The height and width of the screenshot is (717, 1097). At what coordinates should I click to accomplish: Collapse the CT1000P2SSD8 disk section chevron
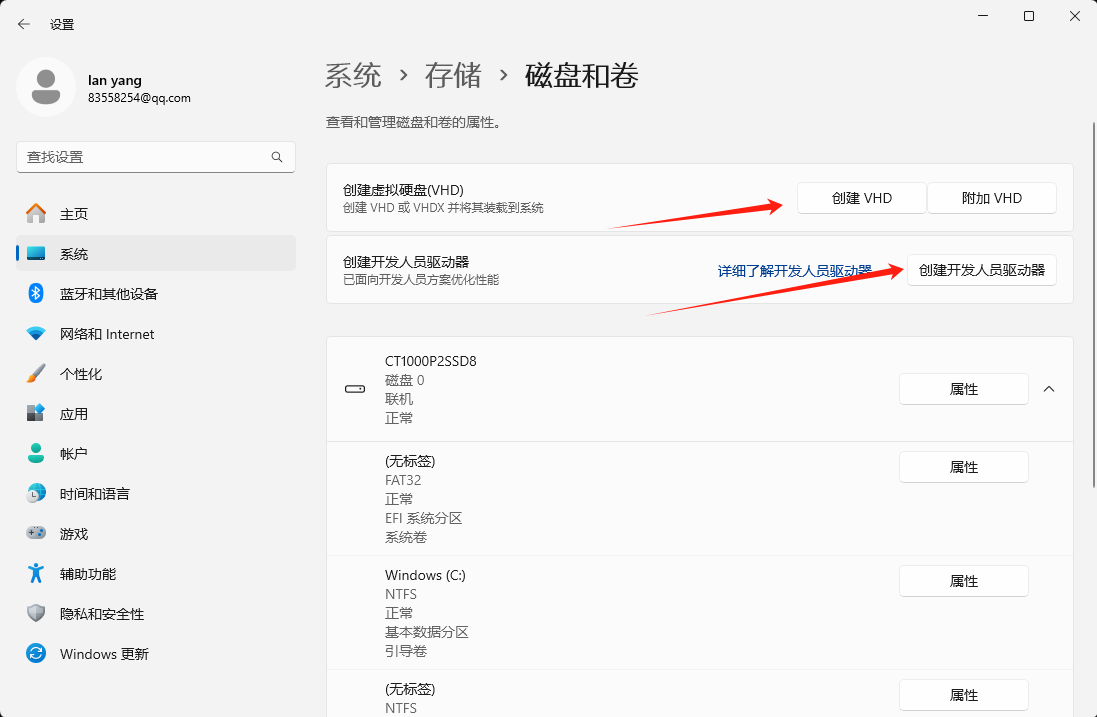(1049, 389)
